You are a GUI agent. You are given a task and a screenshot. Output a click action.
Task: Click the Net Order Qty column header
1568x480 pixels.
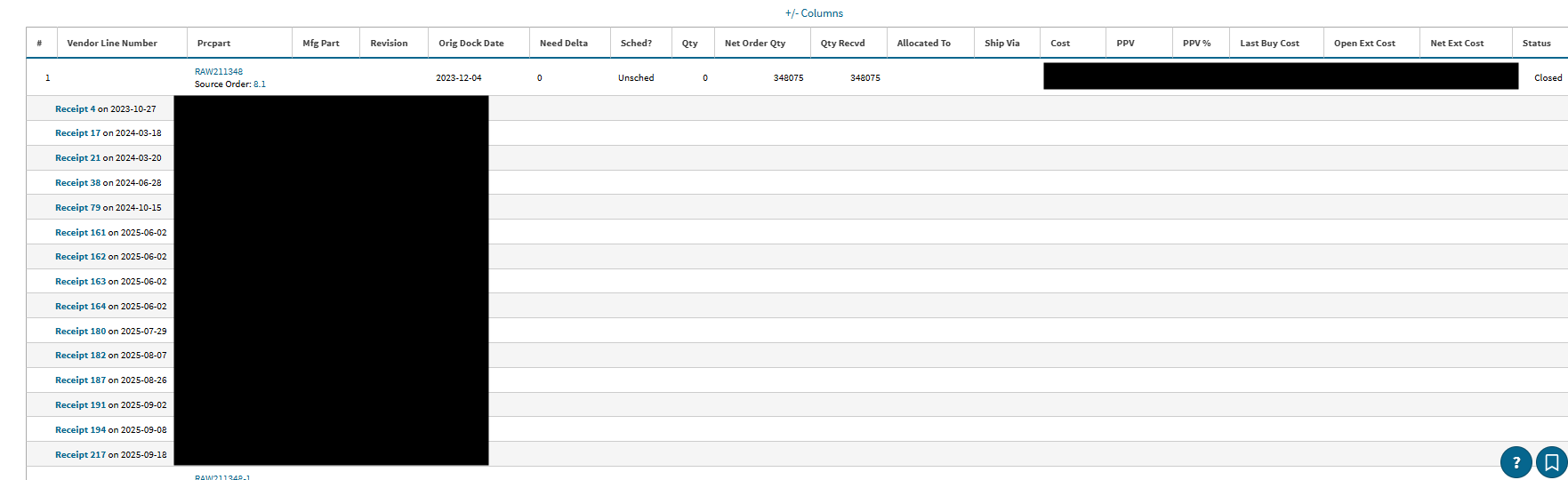point(754,44)
